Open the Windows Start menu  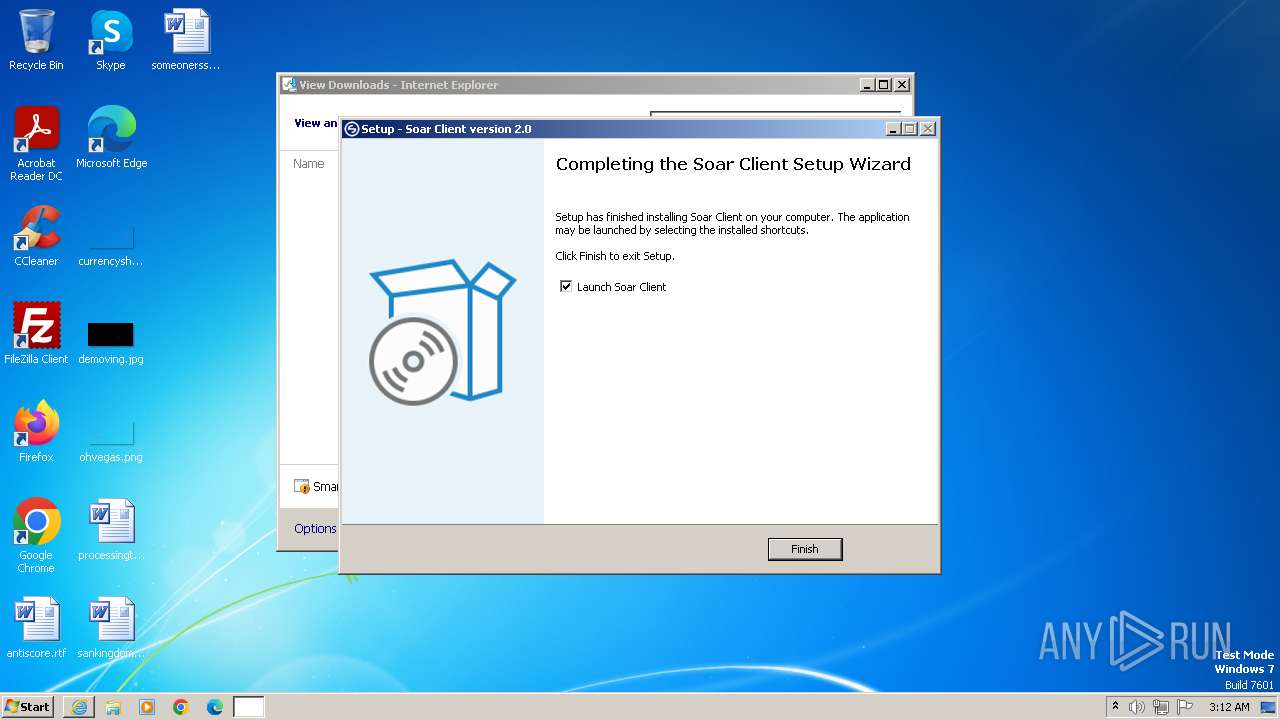(27, 707)
